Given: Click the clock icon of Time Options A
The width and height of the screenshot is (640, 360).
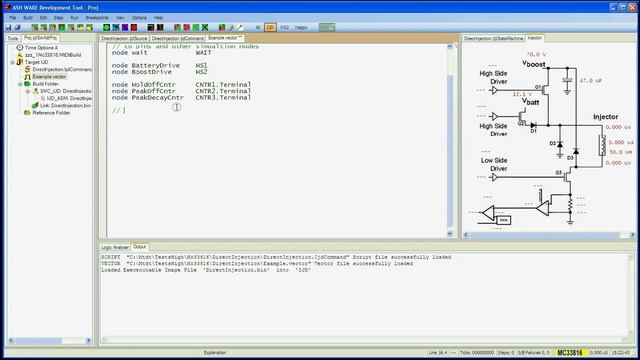Looking at the screenshot, I should tap(19, 48).
